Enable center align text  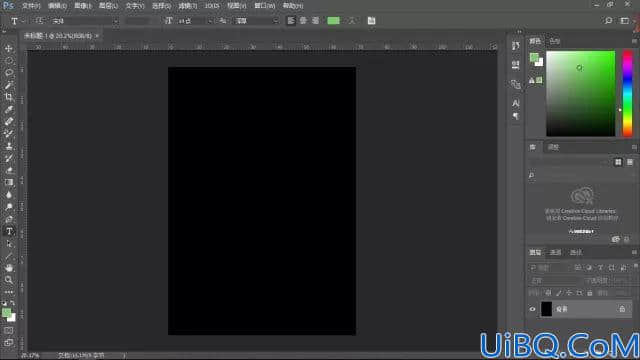point(303,21)
